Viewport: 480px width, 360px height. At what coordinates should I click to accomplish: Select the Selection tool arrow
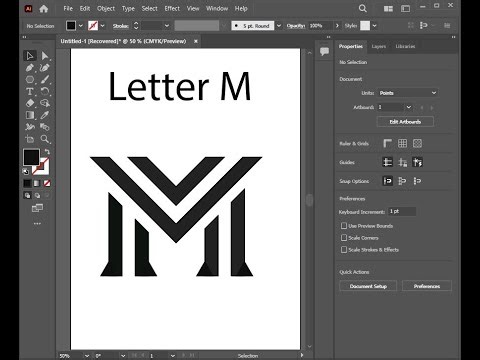point(30,56)
